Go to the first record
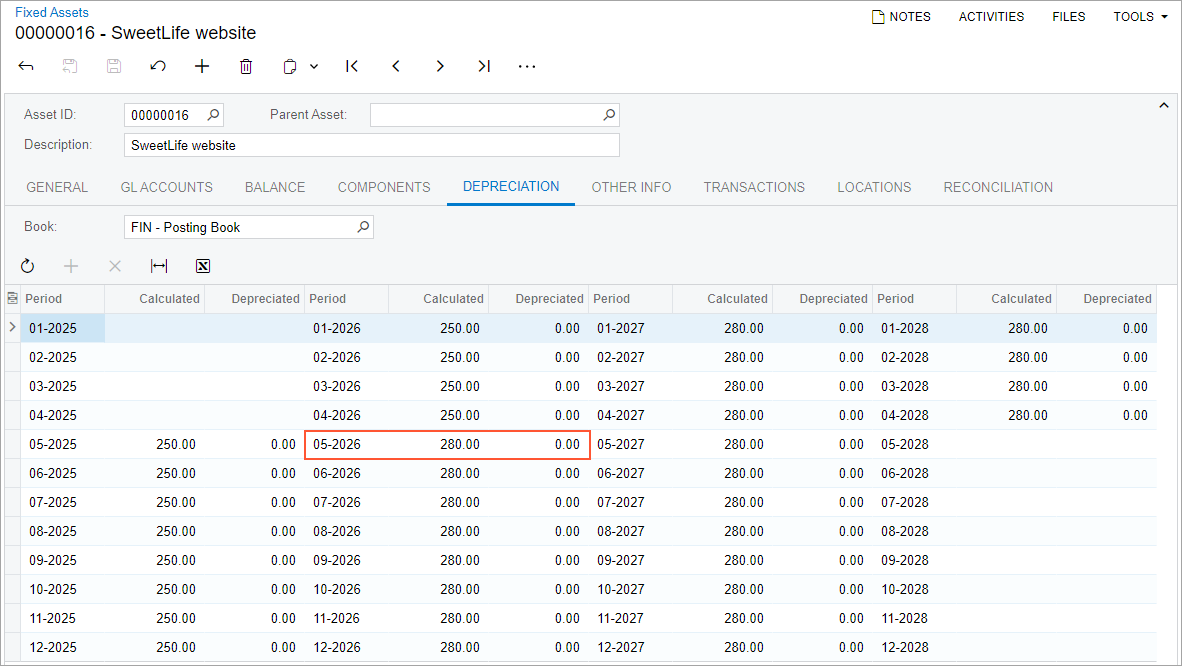The image size is (1182, 666). (x=352, y=66)
